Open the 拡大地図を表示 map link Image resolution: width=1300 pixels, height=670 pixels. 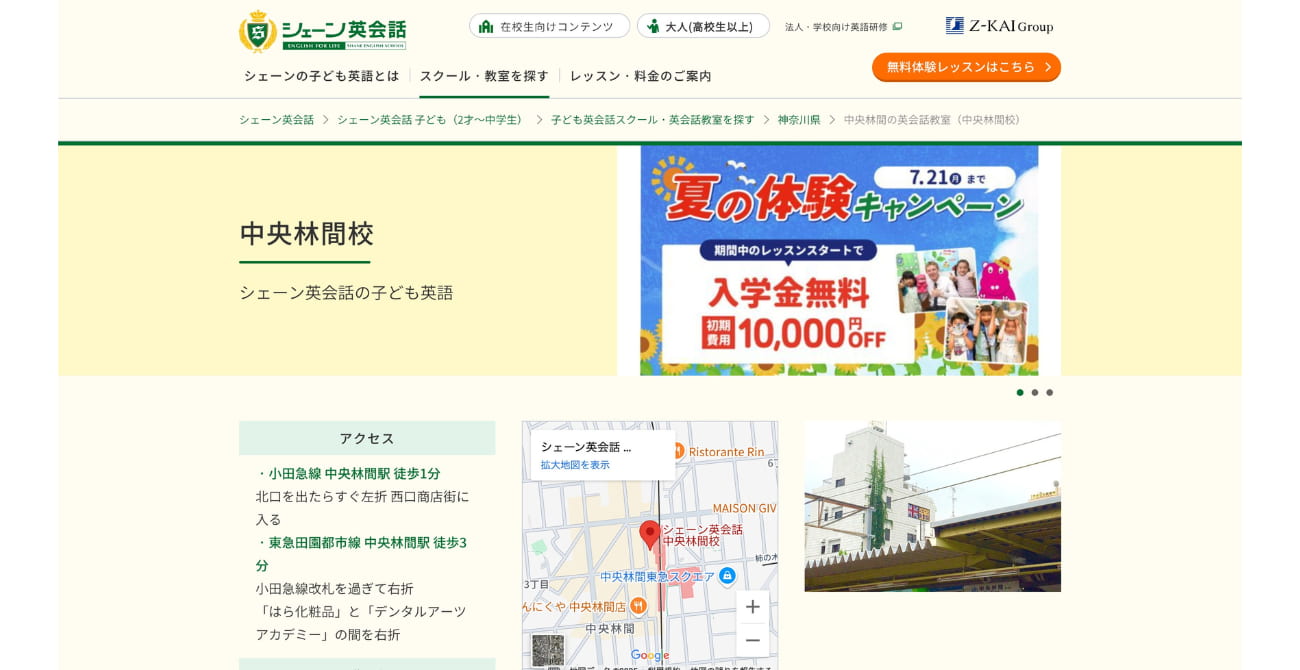[x=573, y=465]
